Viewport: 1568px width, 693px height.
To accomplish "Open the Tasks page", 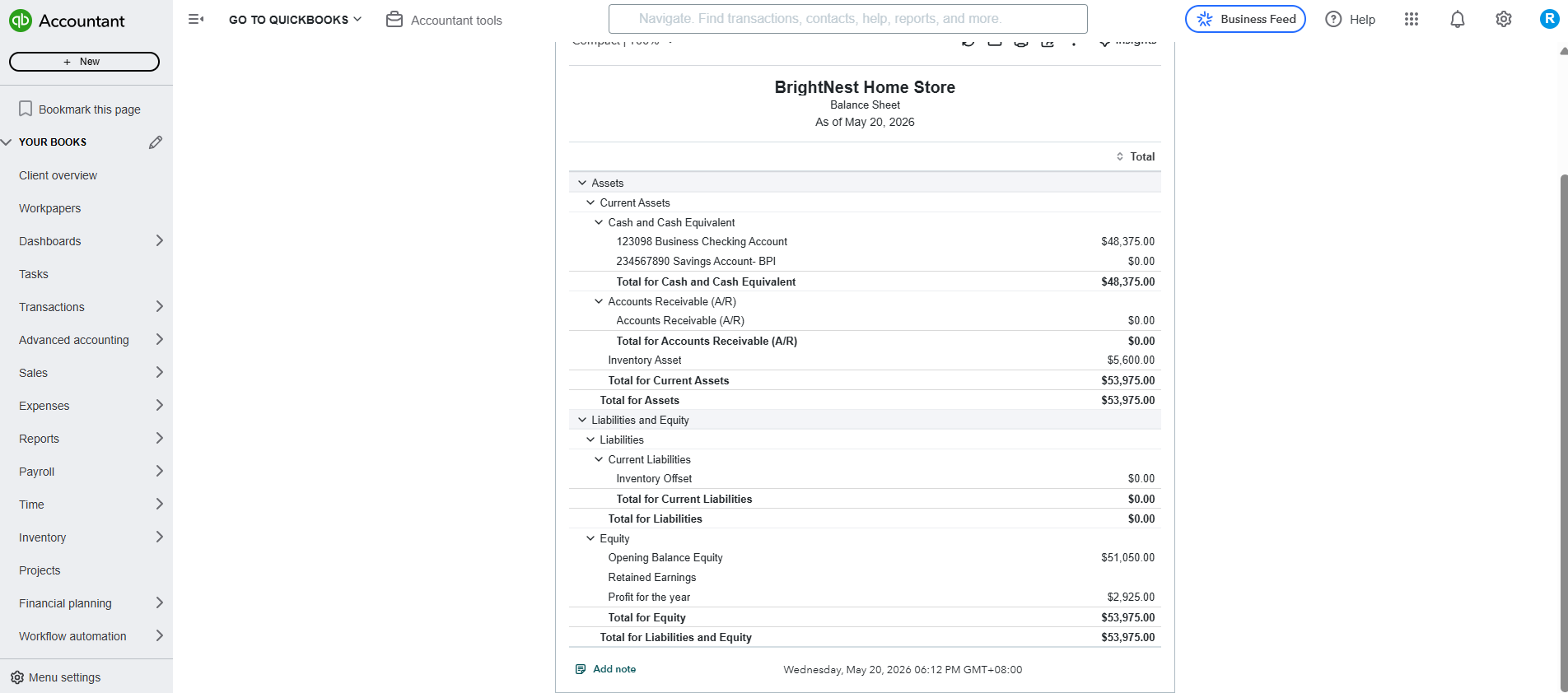I will (x=34, y=274).
